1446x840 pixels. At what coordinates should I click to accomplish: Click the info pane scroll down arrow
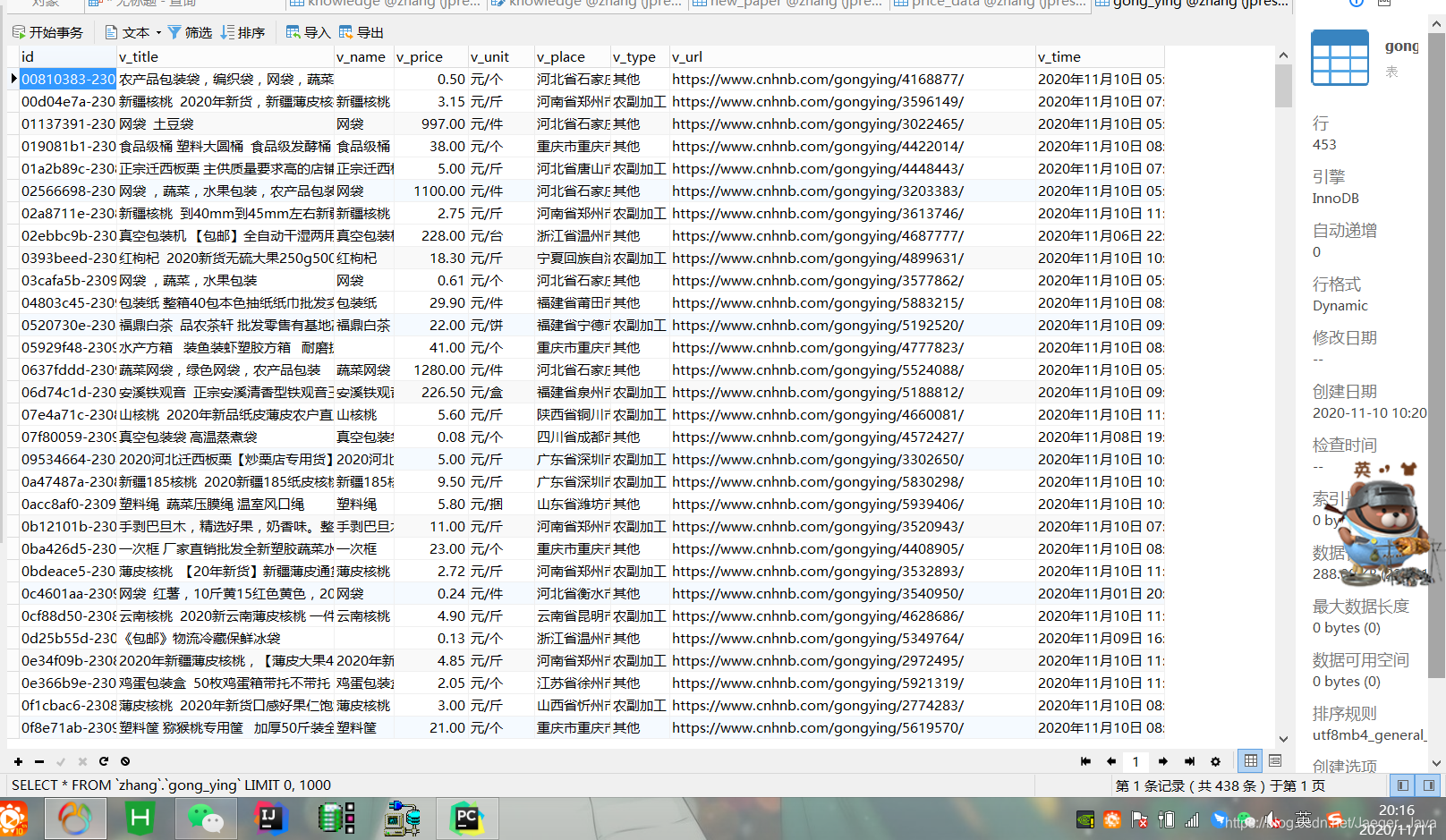[1436, 763]
